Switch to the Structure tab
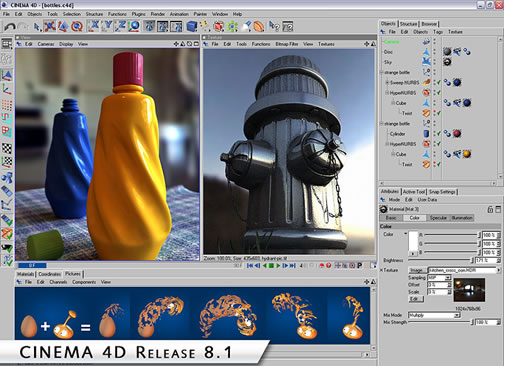 tap(408, 24)
